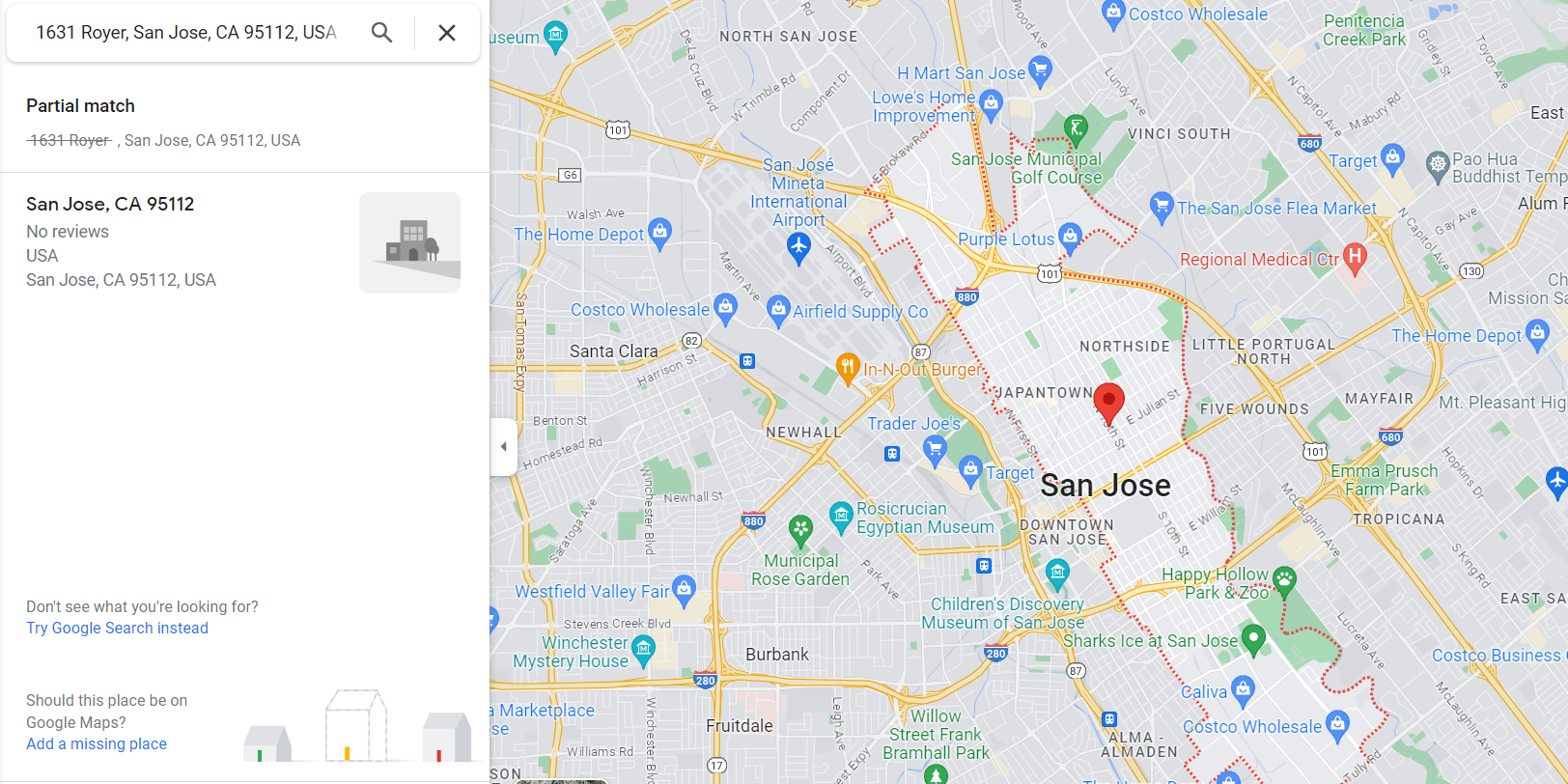Click the In-N-Out Burger restaurant icon
Image resolution: width=1568 pixels, height=784 pixels.
tap(848, 368)
